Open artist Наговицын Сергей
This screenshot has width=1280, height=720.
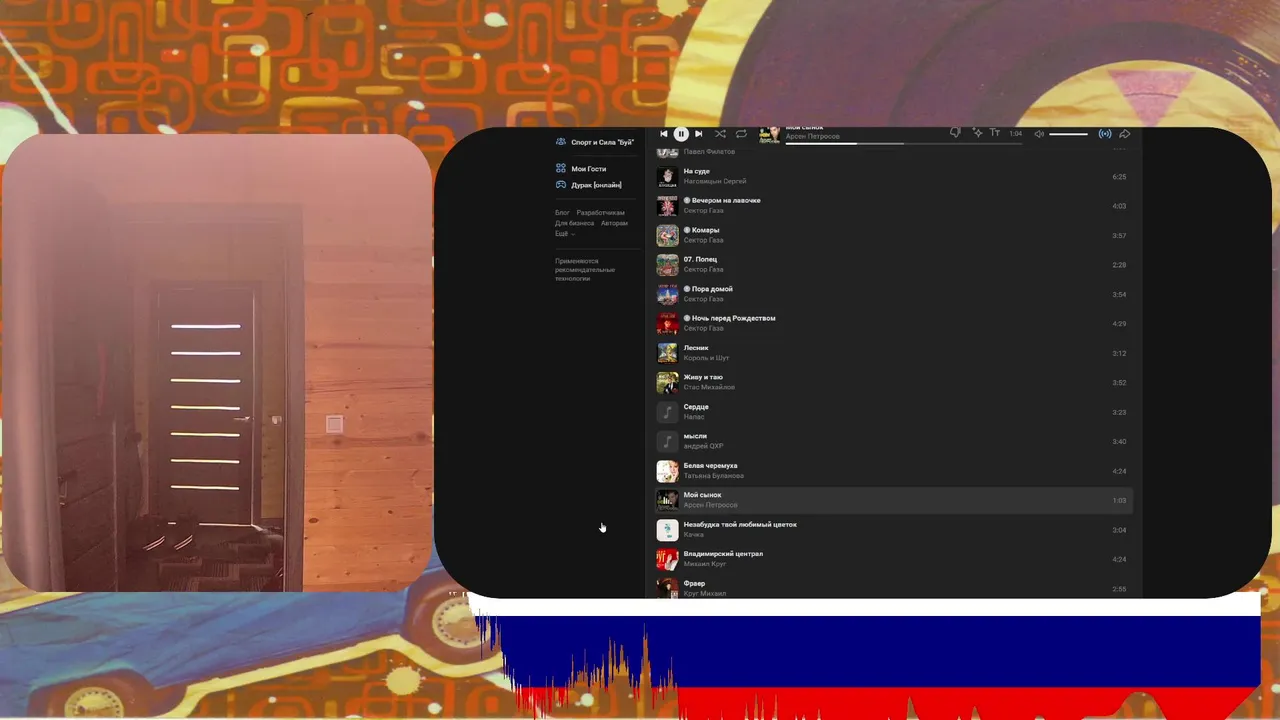click(715, 181)
